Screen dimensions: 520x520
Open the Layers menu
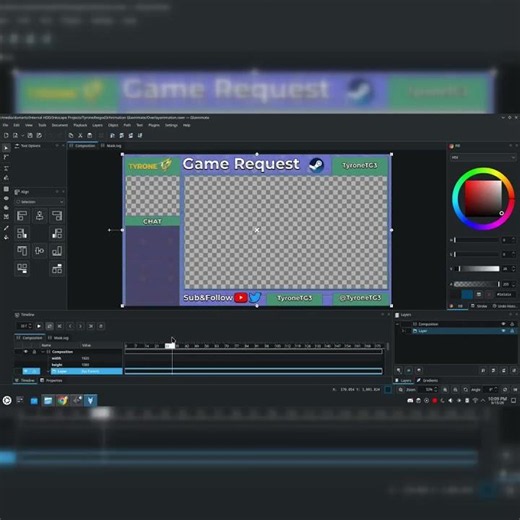point(97,125)
